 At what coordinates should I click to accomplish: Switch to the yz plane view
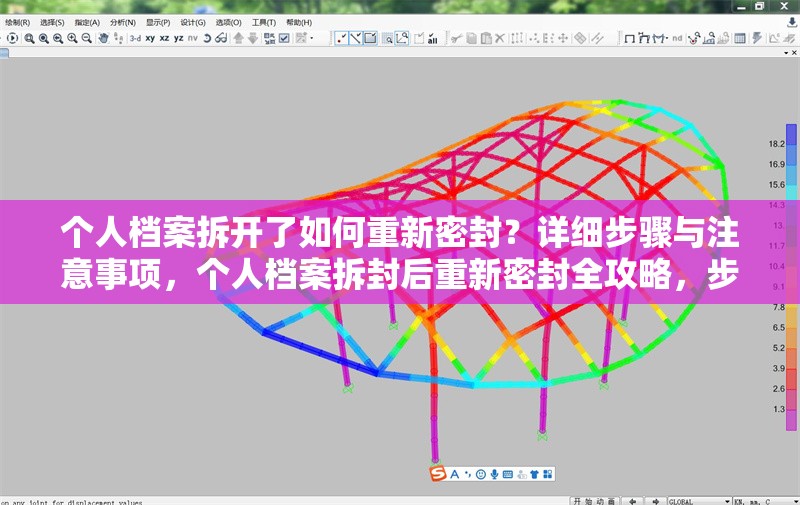tap(179, 38)
